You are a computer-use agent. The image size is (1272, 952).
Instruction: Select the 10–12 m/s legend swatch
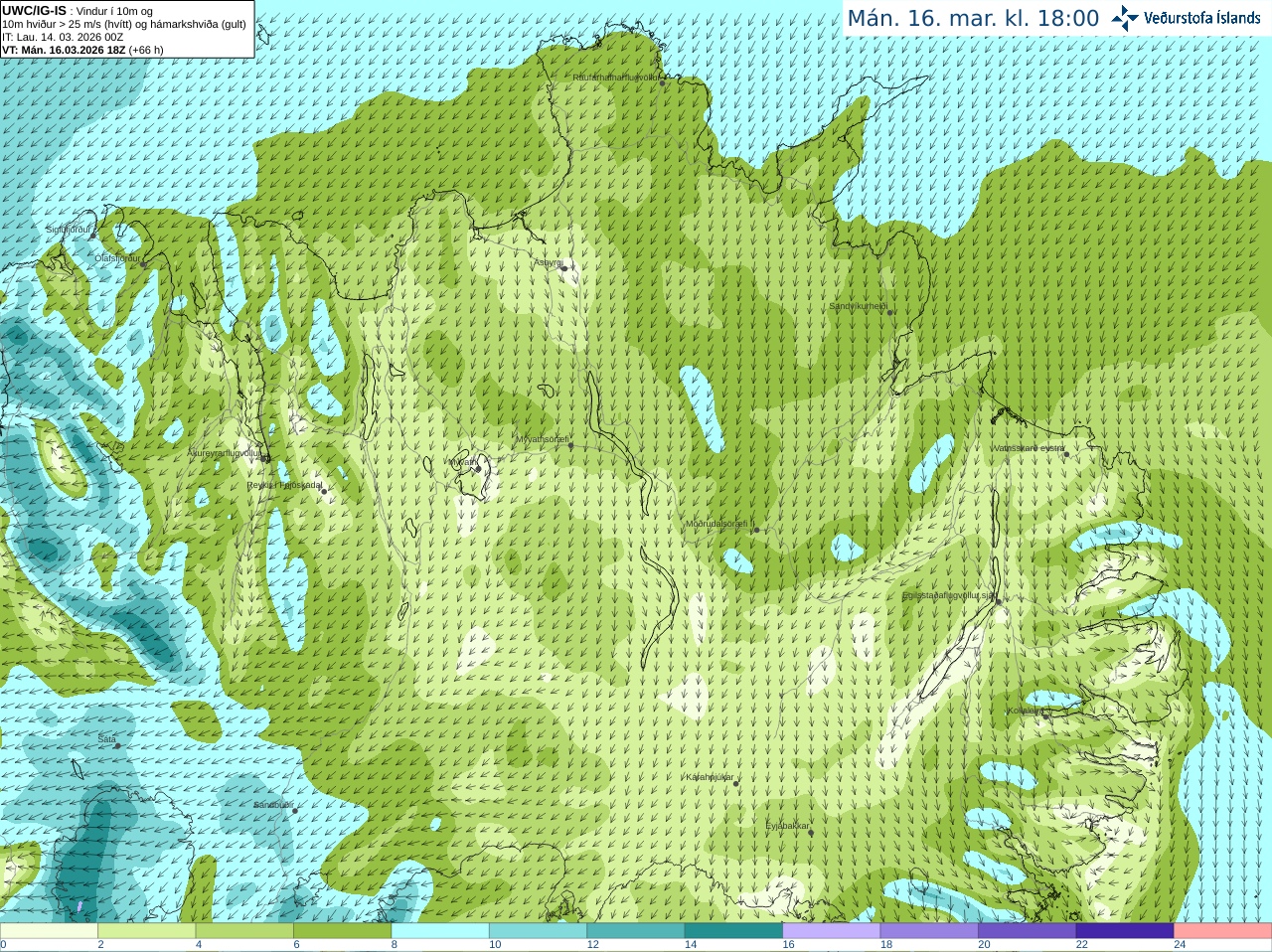point(539,931)
